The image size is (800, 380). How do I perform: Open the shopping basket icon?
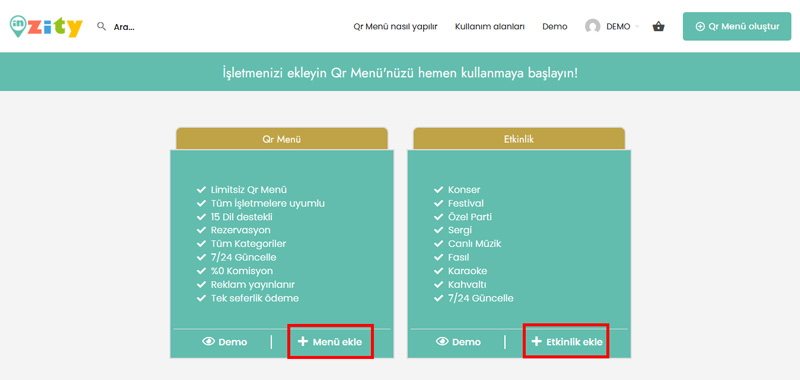[x=658, y=27]
